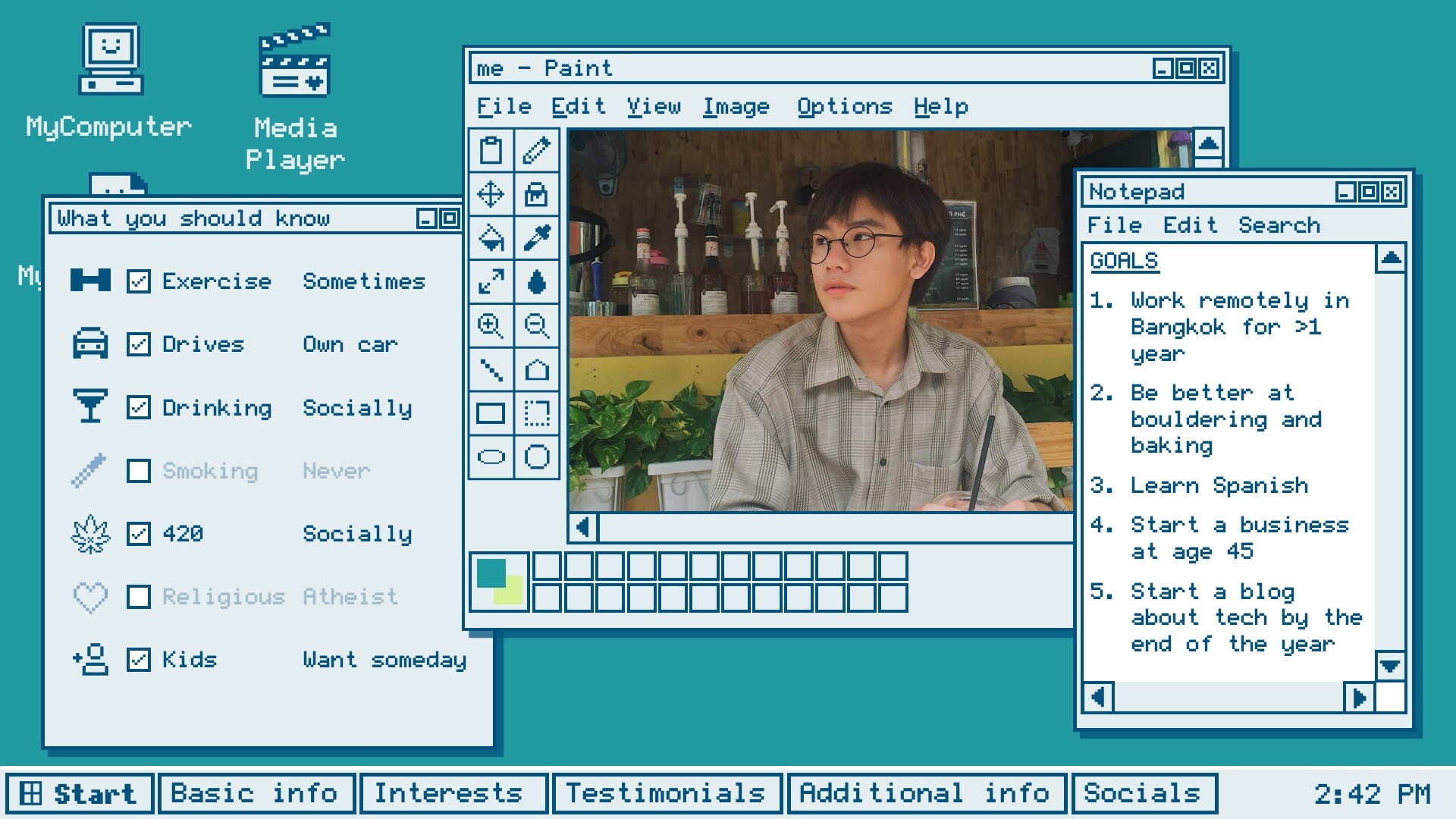The width and height of the screenshot is (1456, 819).
Task: Choose the ellipse shape tool
Action: tap(491, 457)
